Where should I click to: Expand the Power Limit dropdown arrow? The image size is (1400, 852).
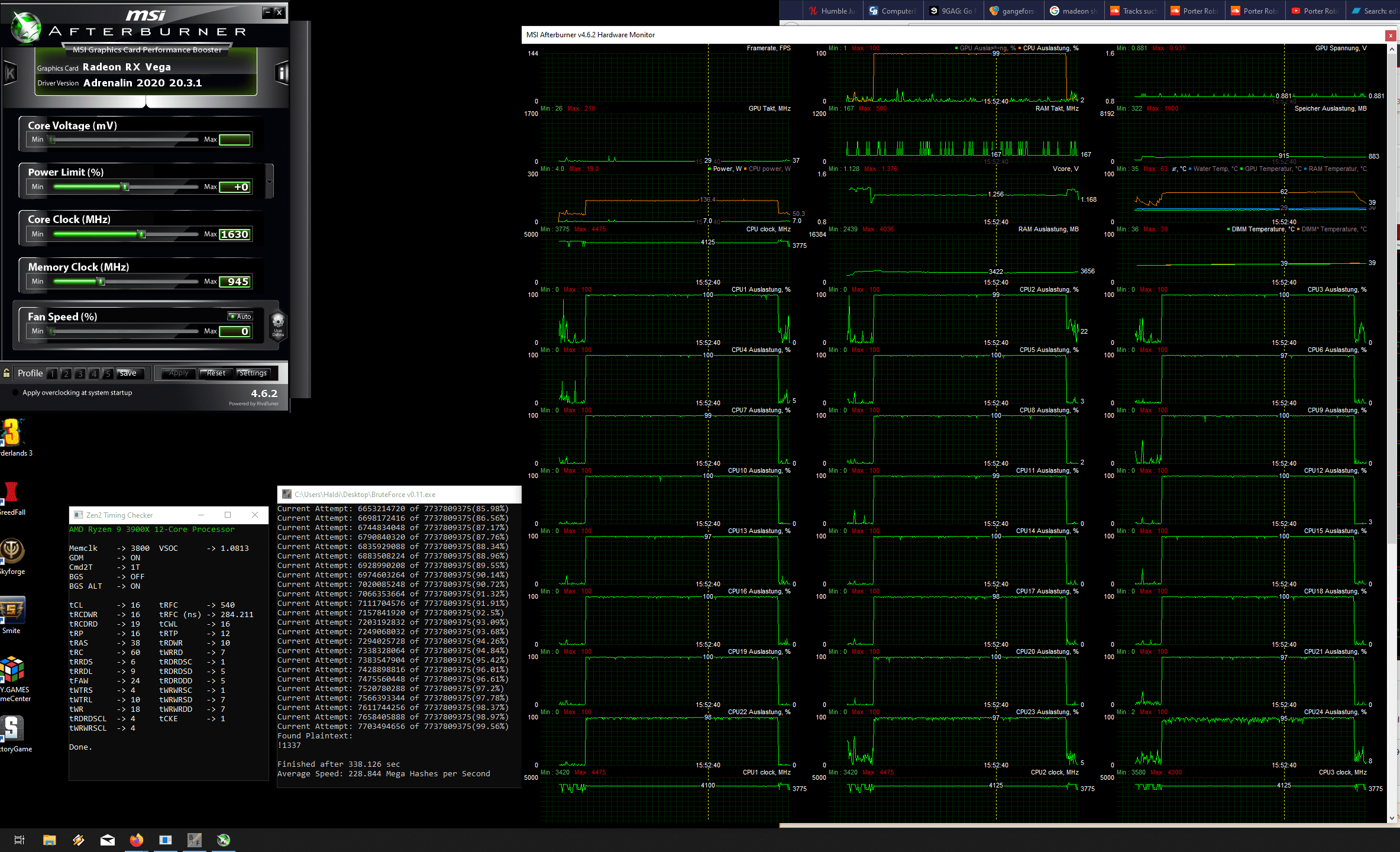click(x=270, y=182)
